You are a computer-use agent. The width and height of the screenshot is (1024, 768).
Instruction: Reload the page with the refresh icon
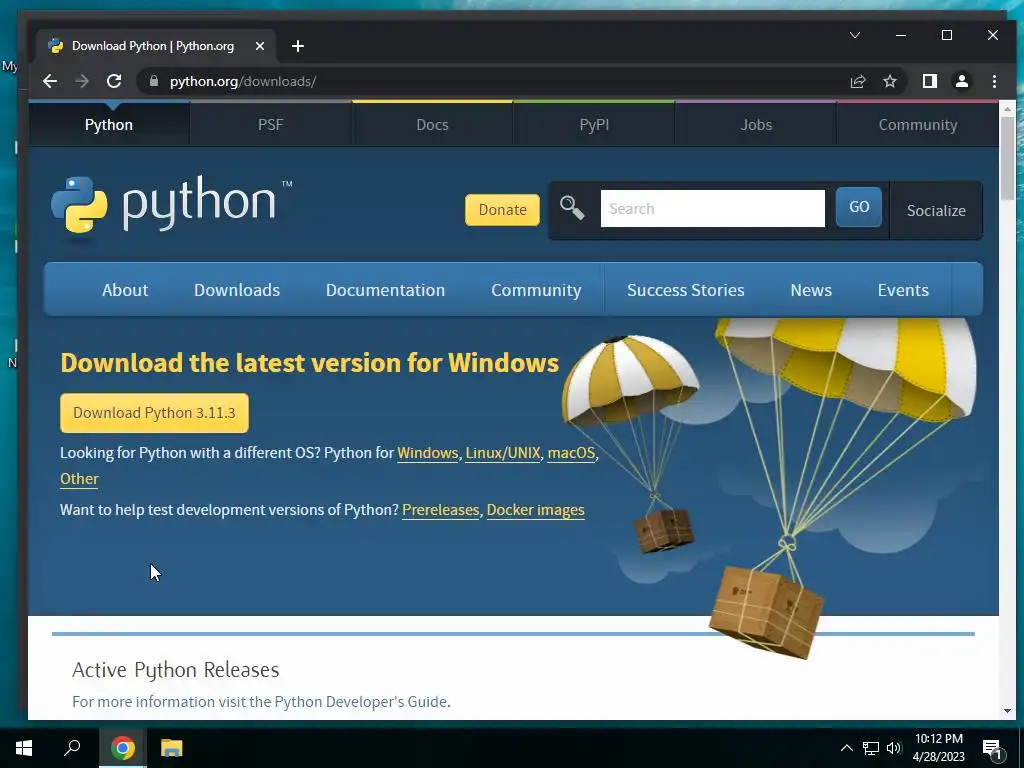[x=114, y=81]
